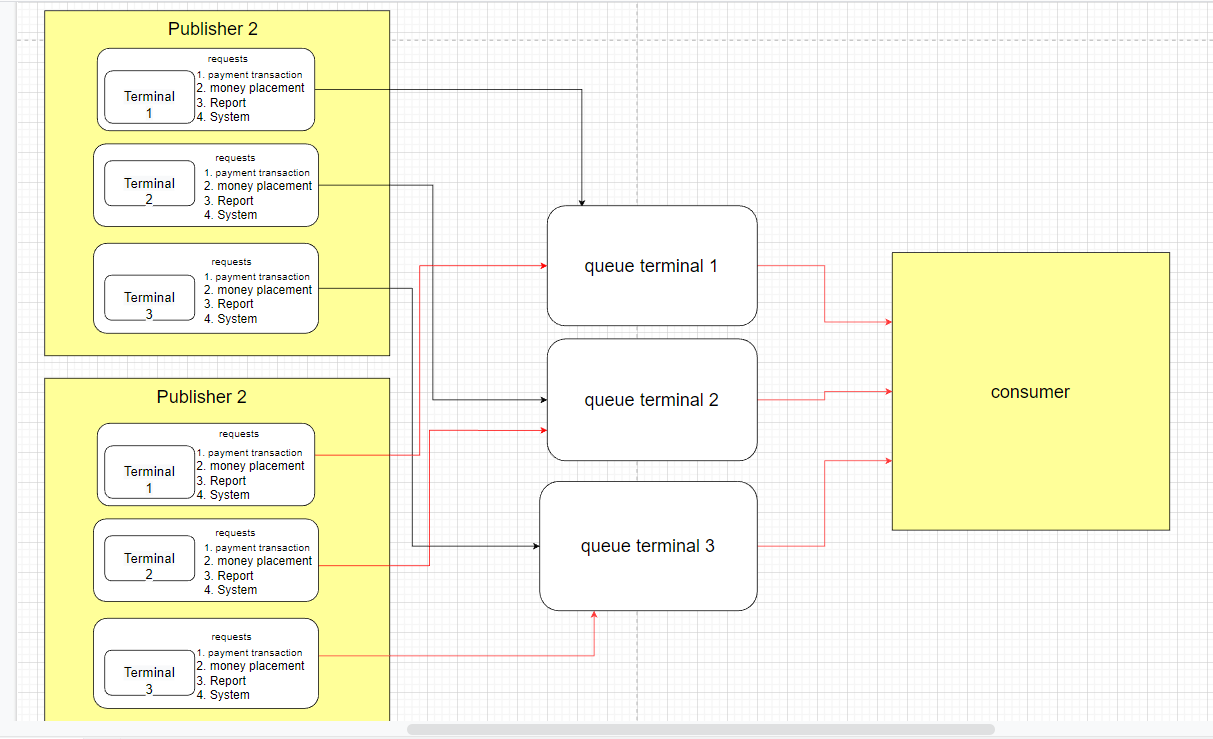This screenshot has width=1213, height=739.
Task: Click the queue terminal 1 rounded rectangle
Action: (x=651, y=265)
